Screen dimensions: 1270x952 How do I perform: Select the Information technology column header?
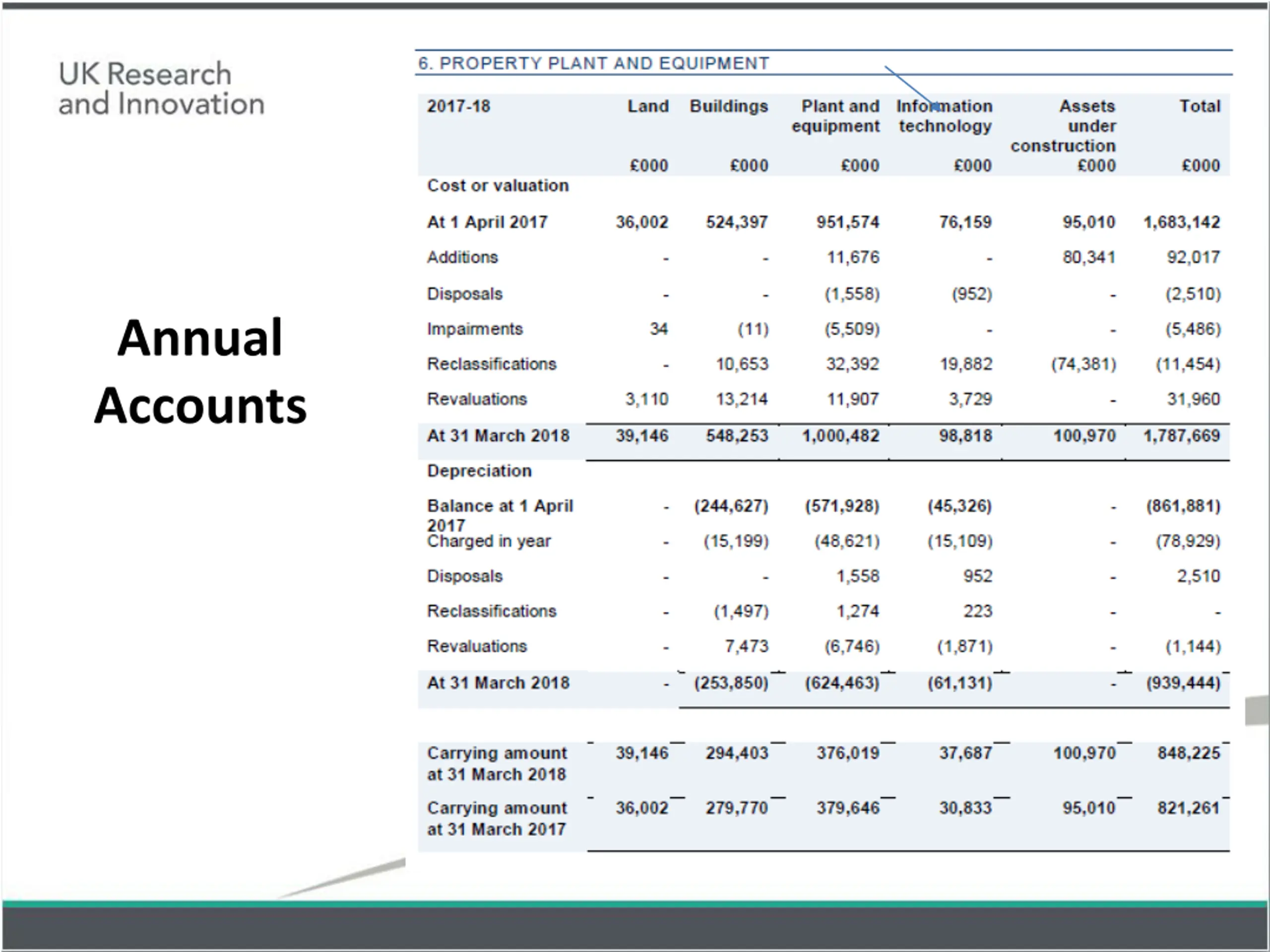pyautogui.click(x=945, y=116)
